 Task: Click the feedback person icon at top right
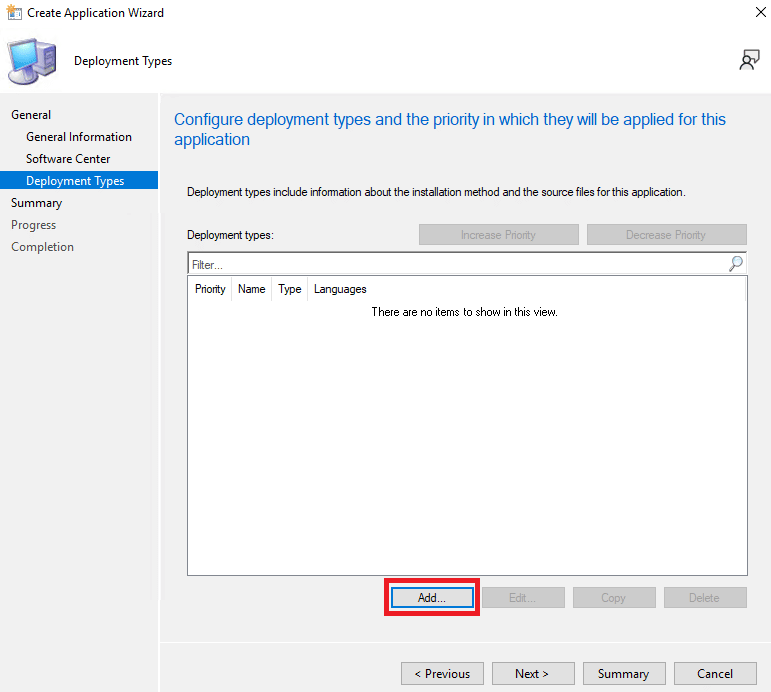pyautogui.click(x=749, y=61)
